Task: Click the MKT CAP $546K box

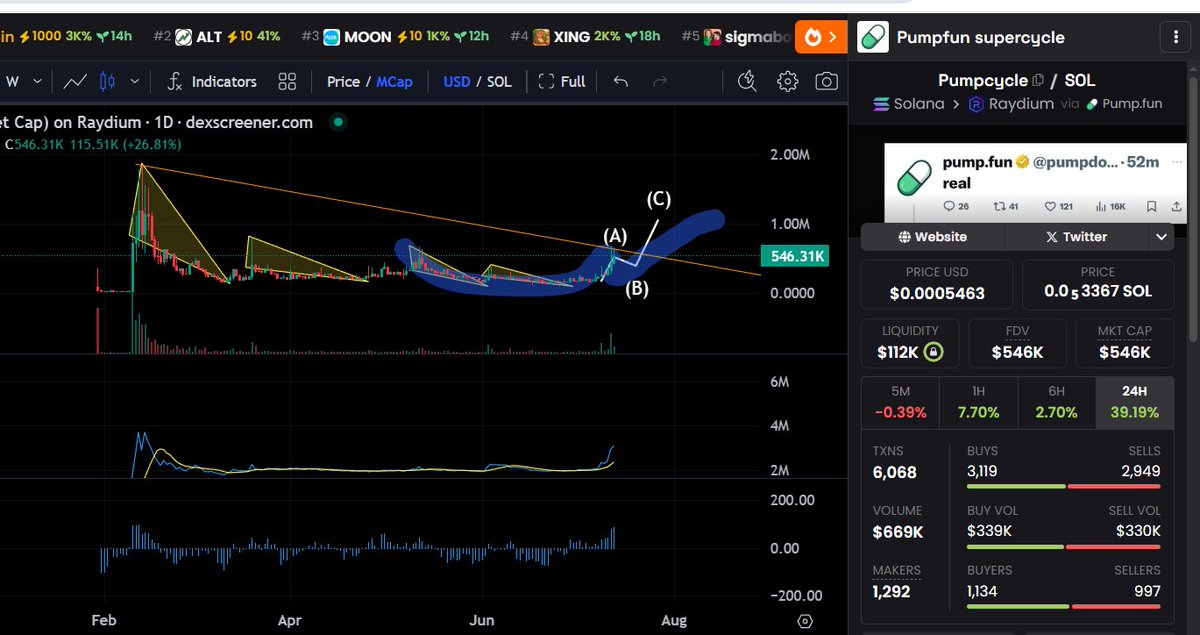Action: point(1125,343)
